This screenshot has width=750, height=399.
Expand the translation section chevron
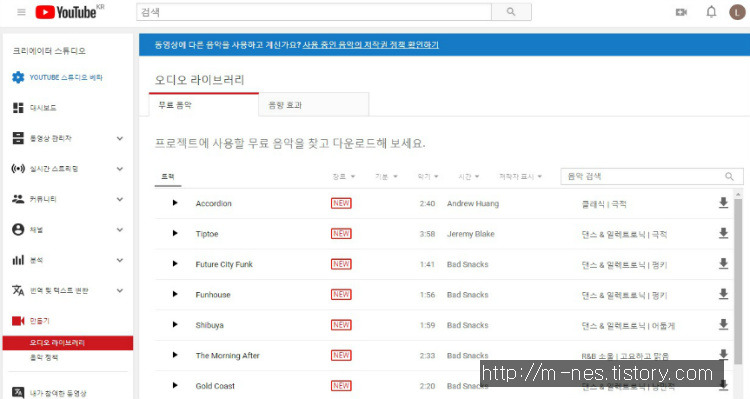(120, 290)
